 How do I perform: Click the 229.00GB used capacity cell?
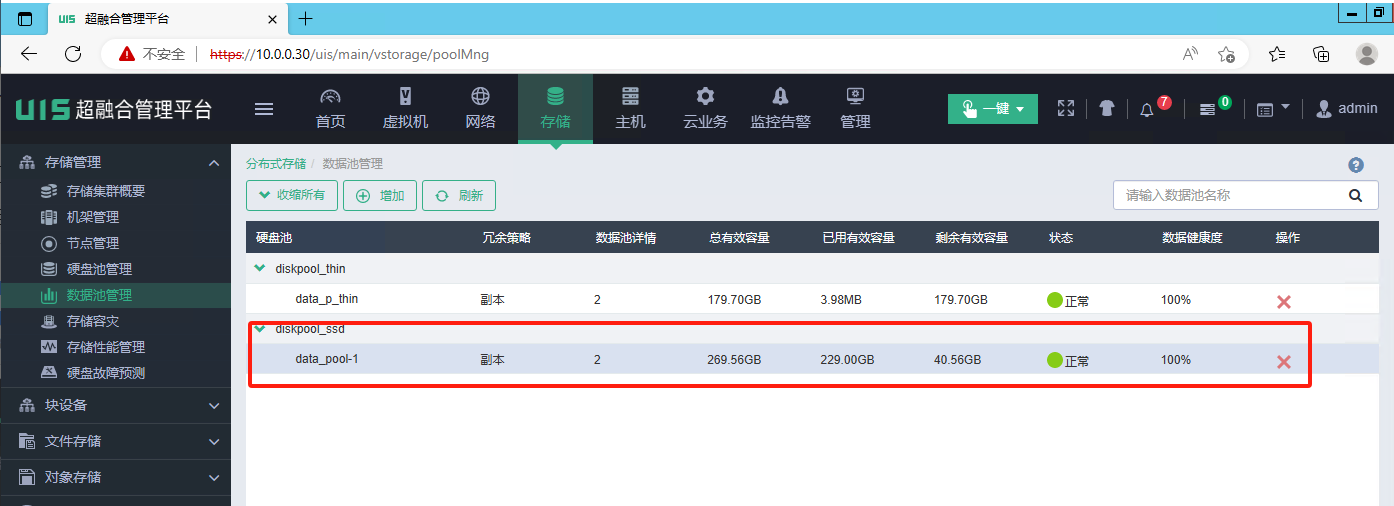(x=848, y=359)
